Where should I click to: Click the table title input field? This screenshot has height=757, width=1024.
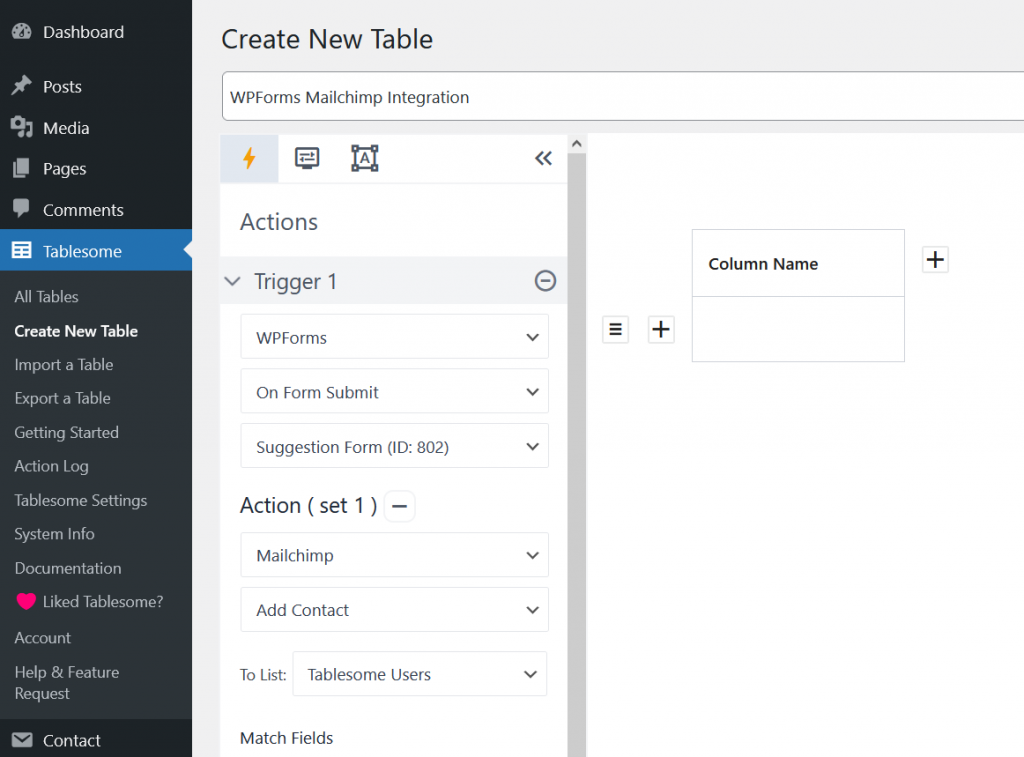[x=620, y=97]
